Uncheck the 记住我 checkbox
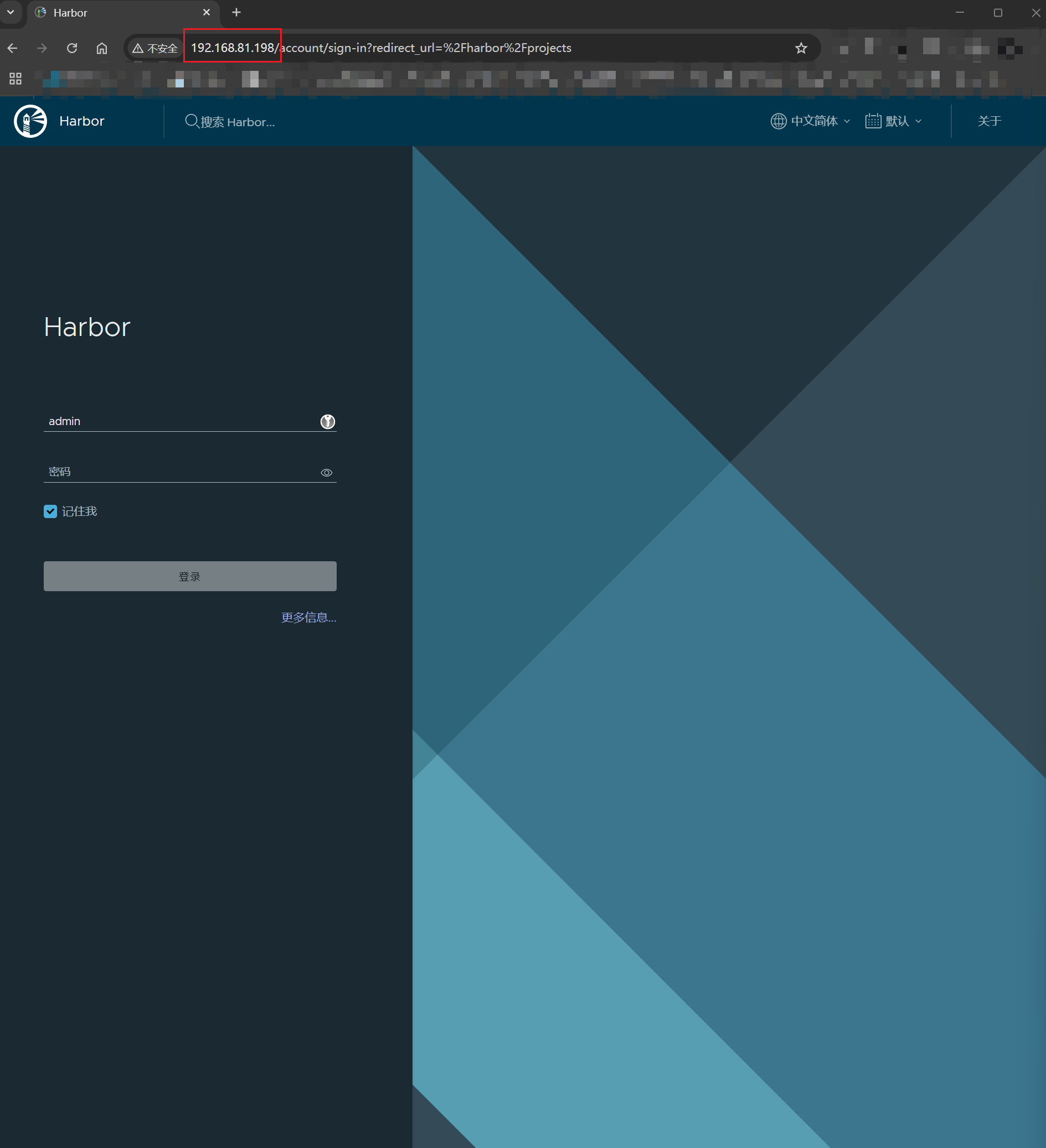The image size is (1046, 1148). coord(50,511)
